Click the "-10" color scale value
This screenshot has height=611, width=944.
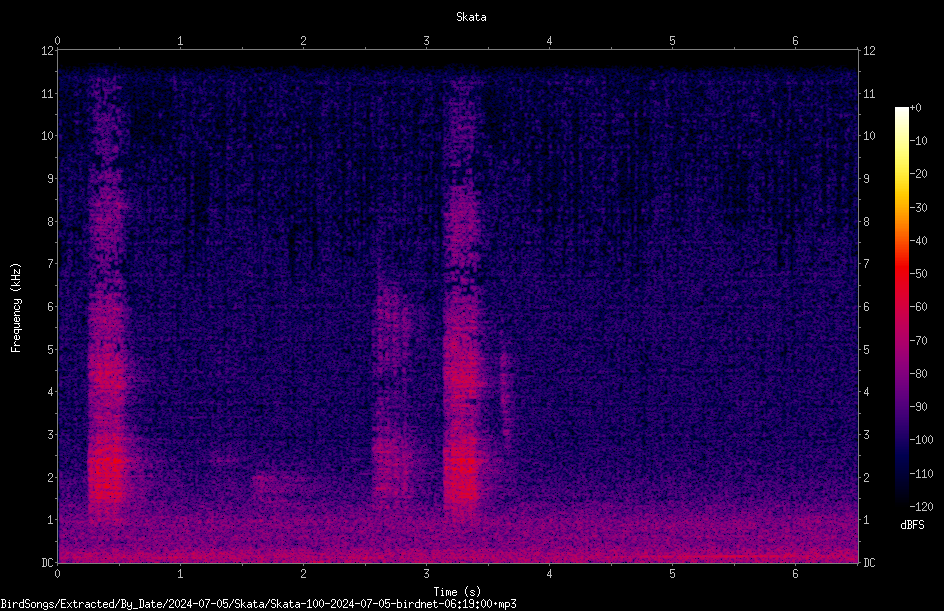click(919, 141)
